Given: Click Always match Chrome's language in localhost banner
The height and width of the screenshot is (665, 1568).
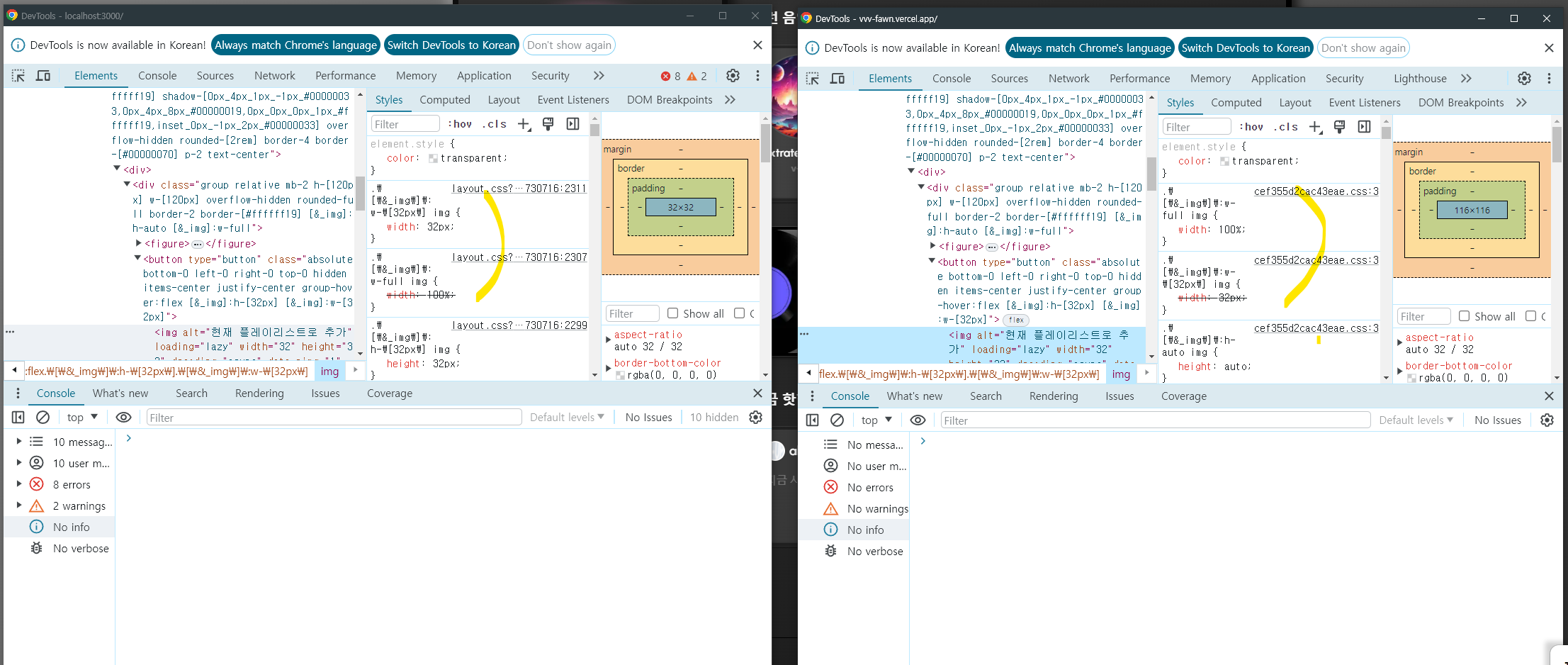Looking at the screenshot, I should [296, 45].
